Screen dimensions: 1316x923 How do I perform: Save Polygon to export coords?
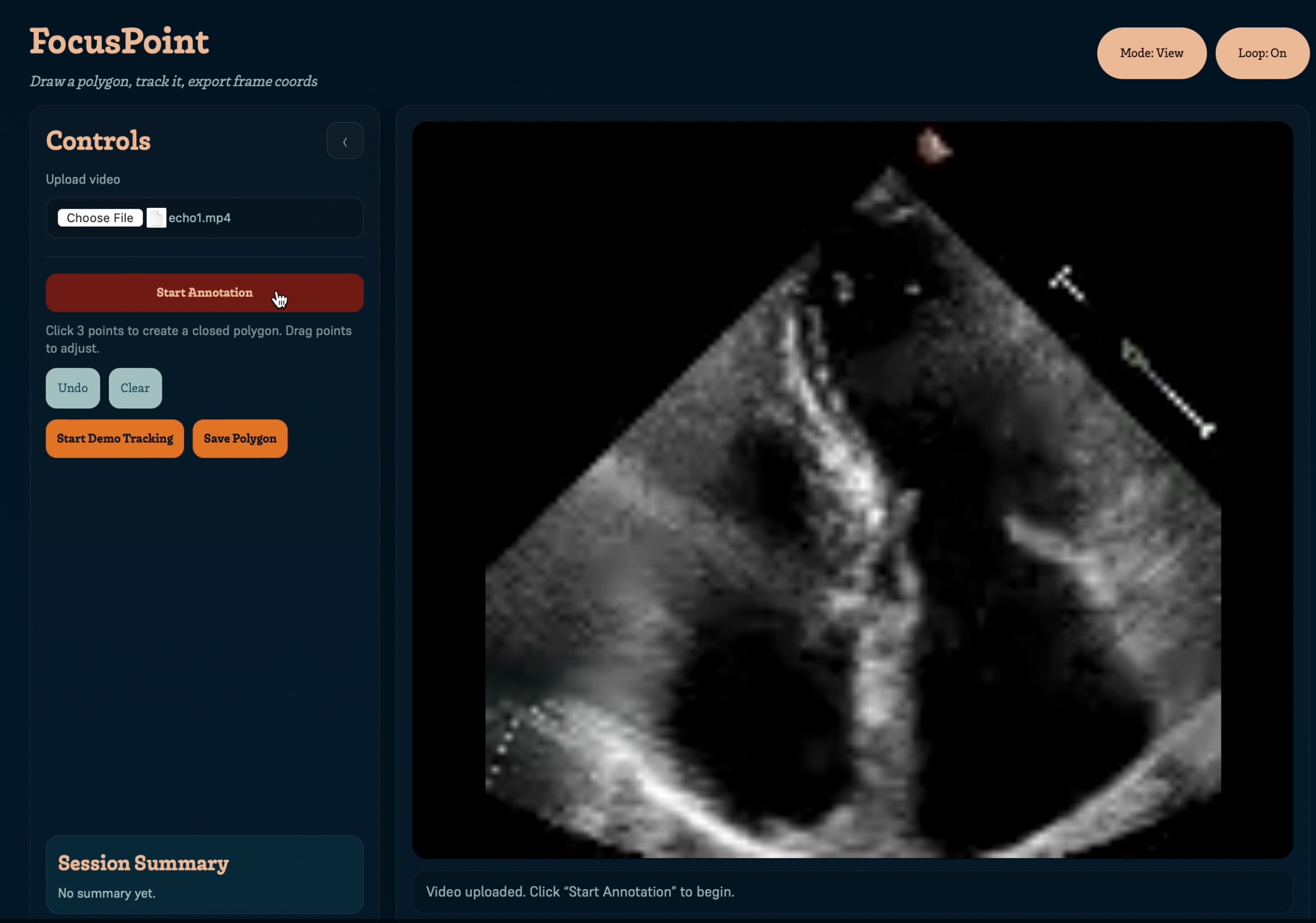(240, 439)
